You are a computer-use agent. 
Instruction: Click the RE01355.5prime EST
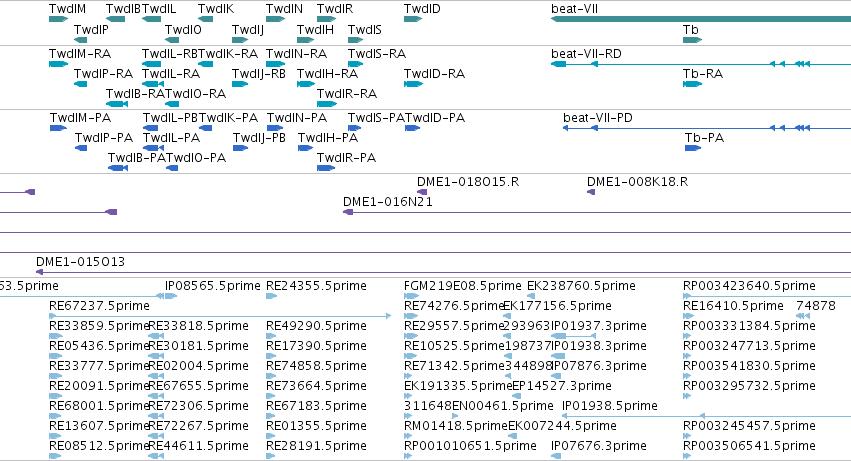(271, 436)
